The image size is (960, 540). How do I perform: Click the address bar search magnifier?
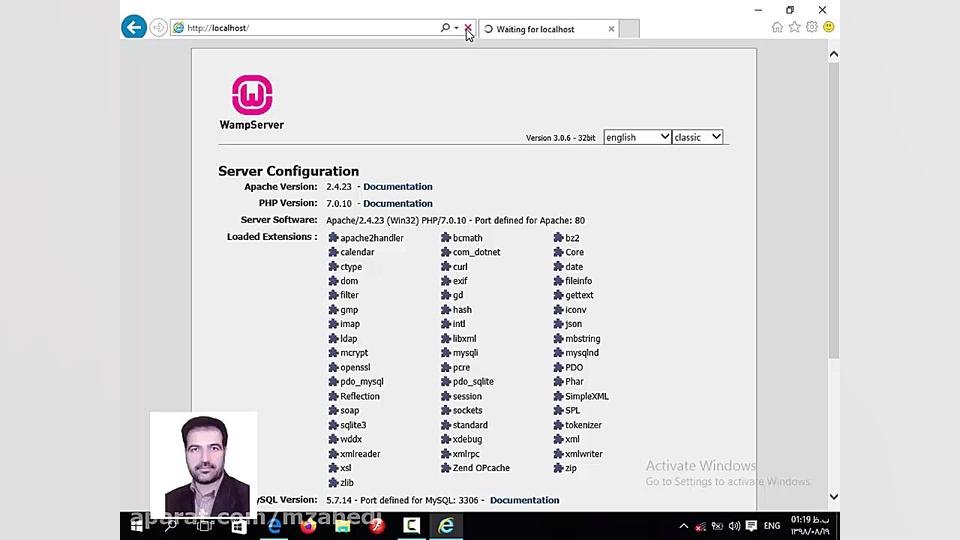(445, 28)
